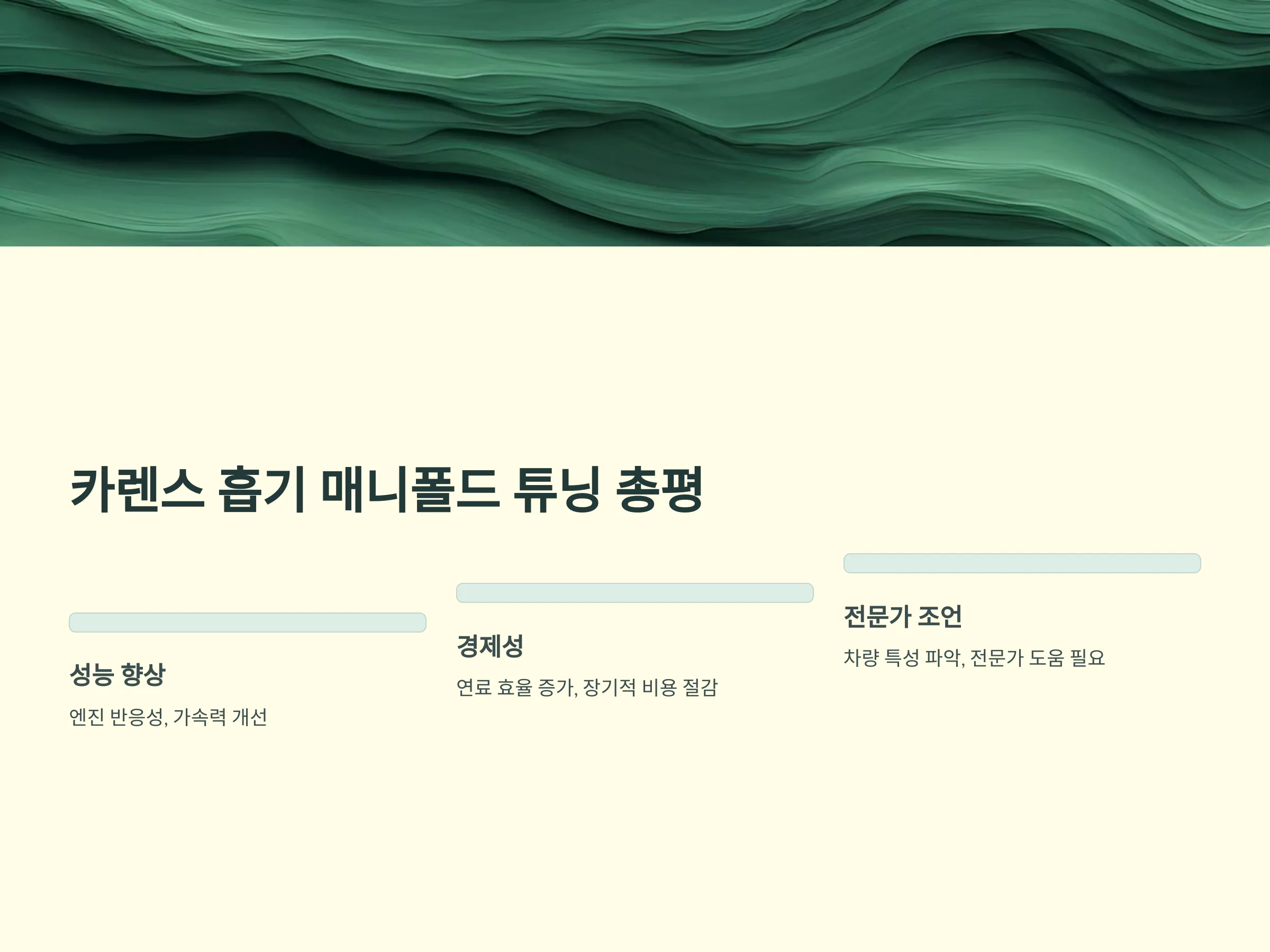Click the word 조언 in the heading
The width and height of the screenshot is (1270, 952).
pyautogui.click(x=940, y=616)
